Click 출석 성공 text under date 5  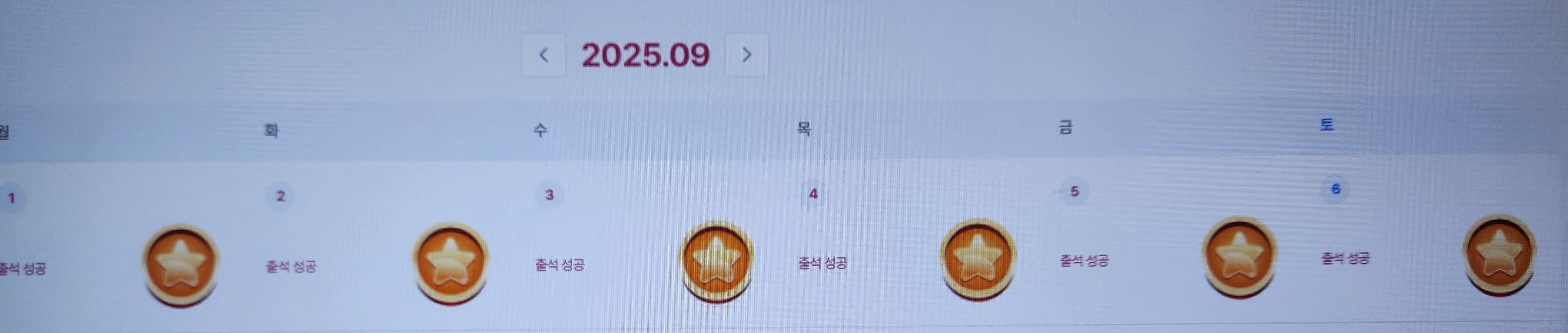pos(1084,261)
